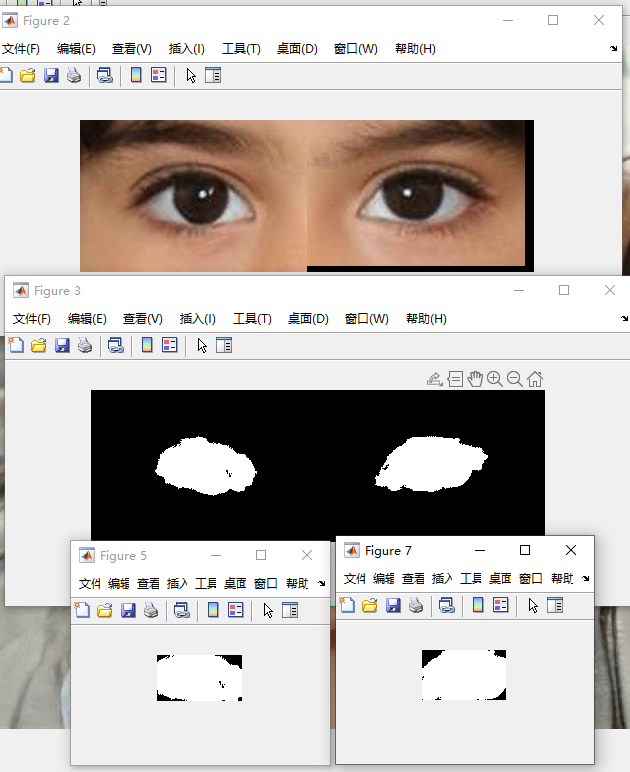
Task: Click the eyes photo in Figure 2
Action: coord(307,195)
